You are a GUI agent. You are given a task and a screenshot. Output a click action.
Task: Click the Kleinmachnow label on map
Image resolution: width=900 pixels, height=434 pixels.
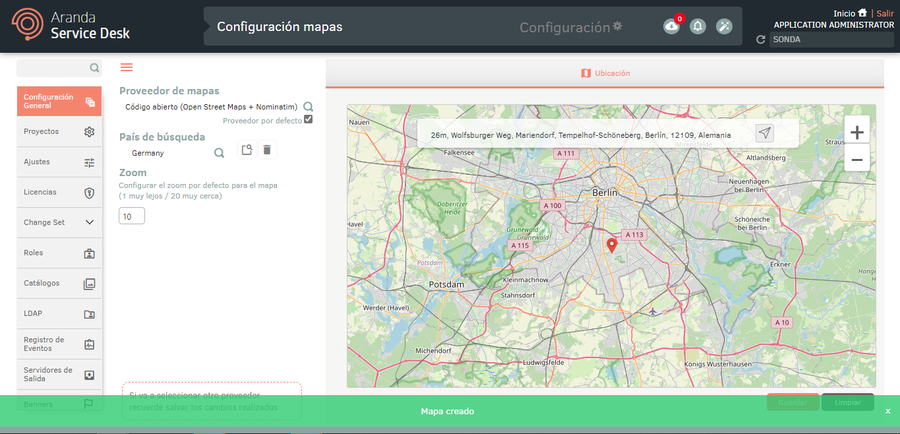click(525, 280)
